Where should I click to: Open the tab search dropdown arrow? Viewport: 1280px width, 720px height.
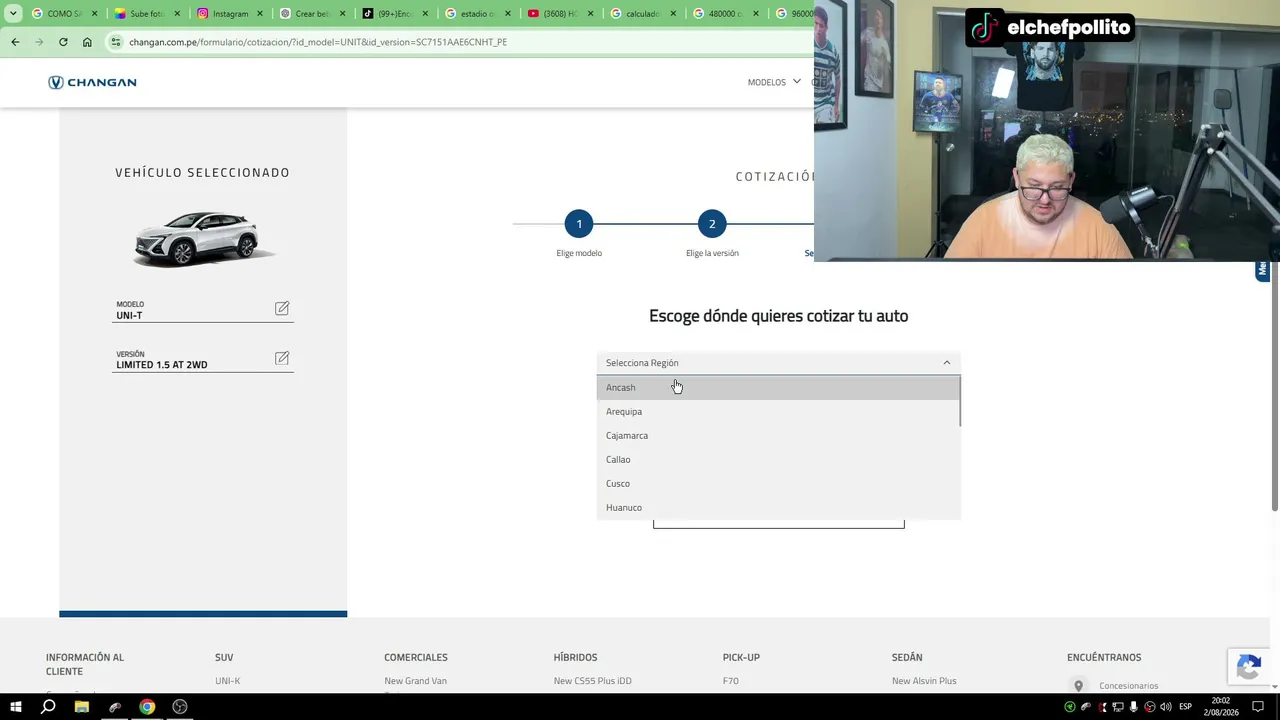pos(13,14)
